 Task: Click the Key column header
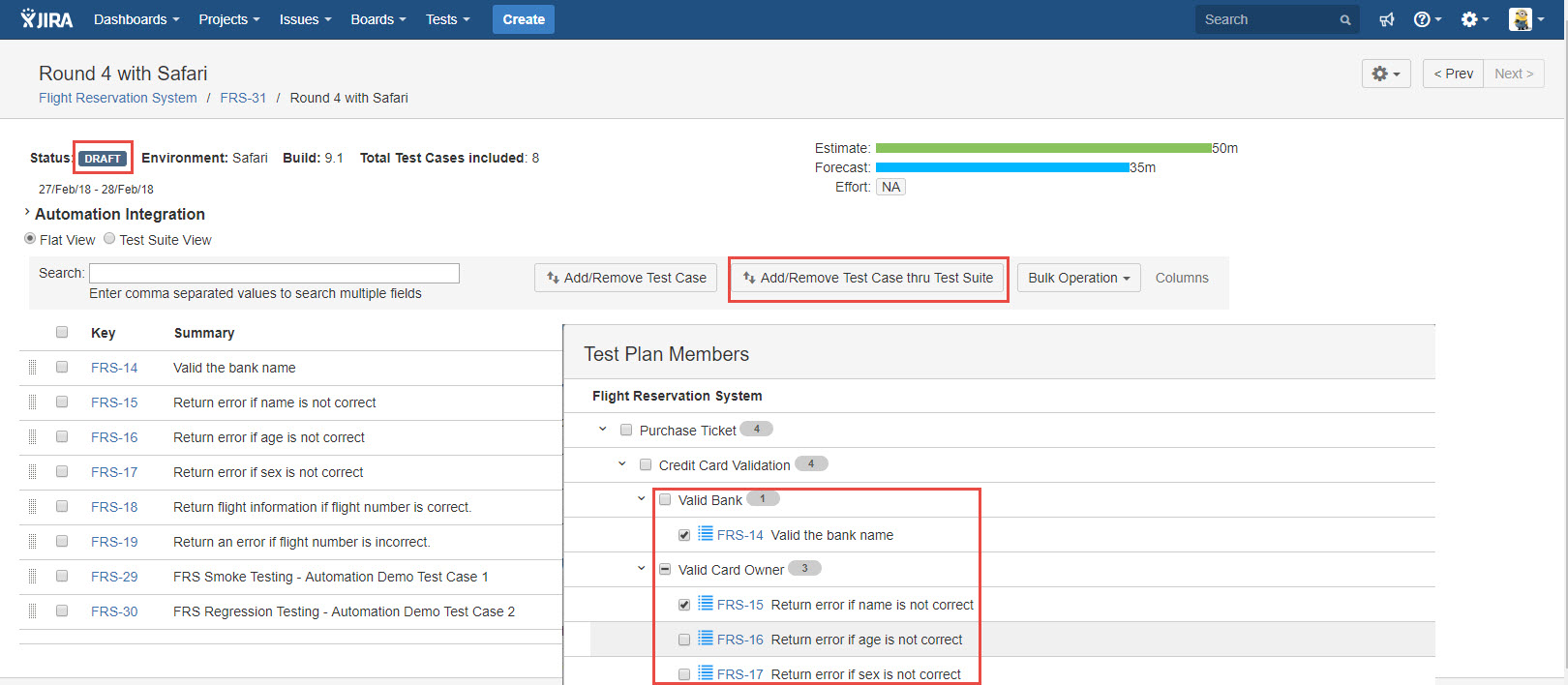(103, 333)
